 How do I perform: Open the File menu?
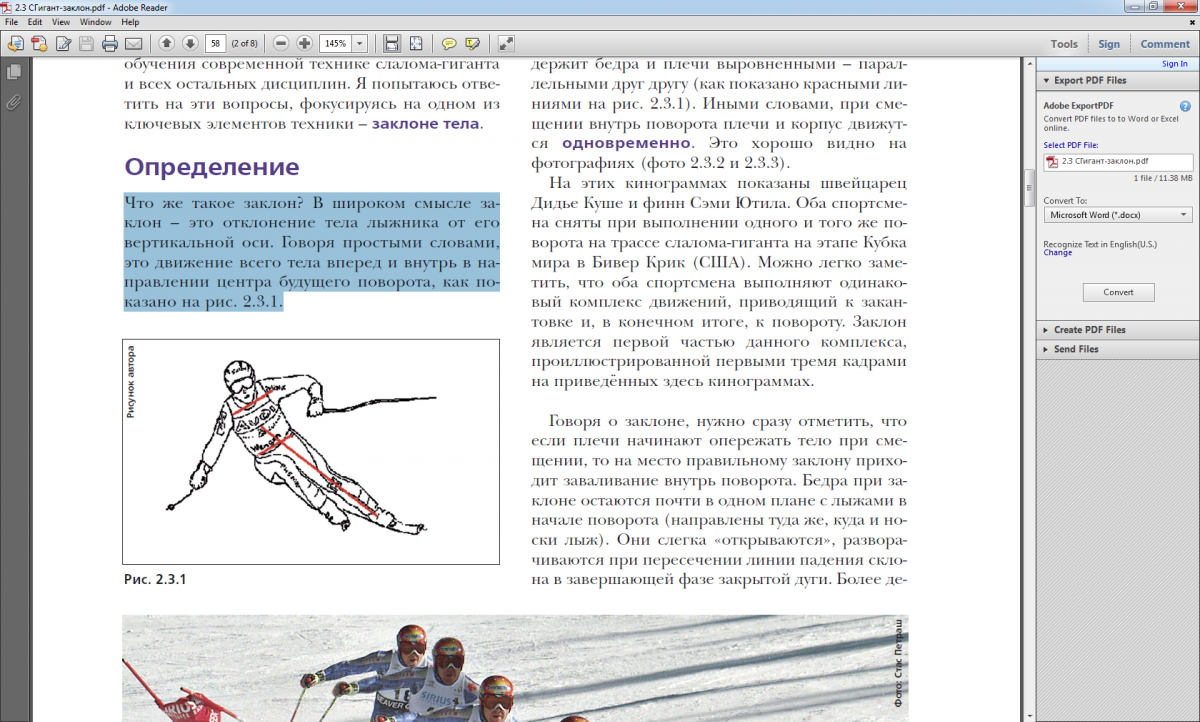coord(11,21)
